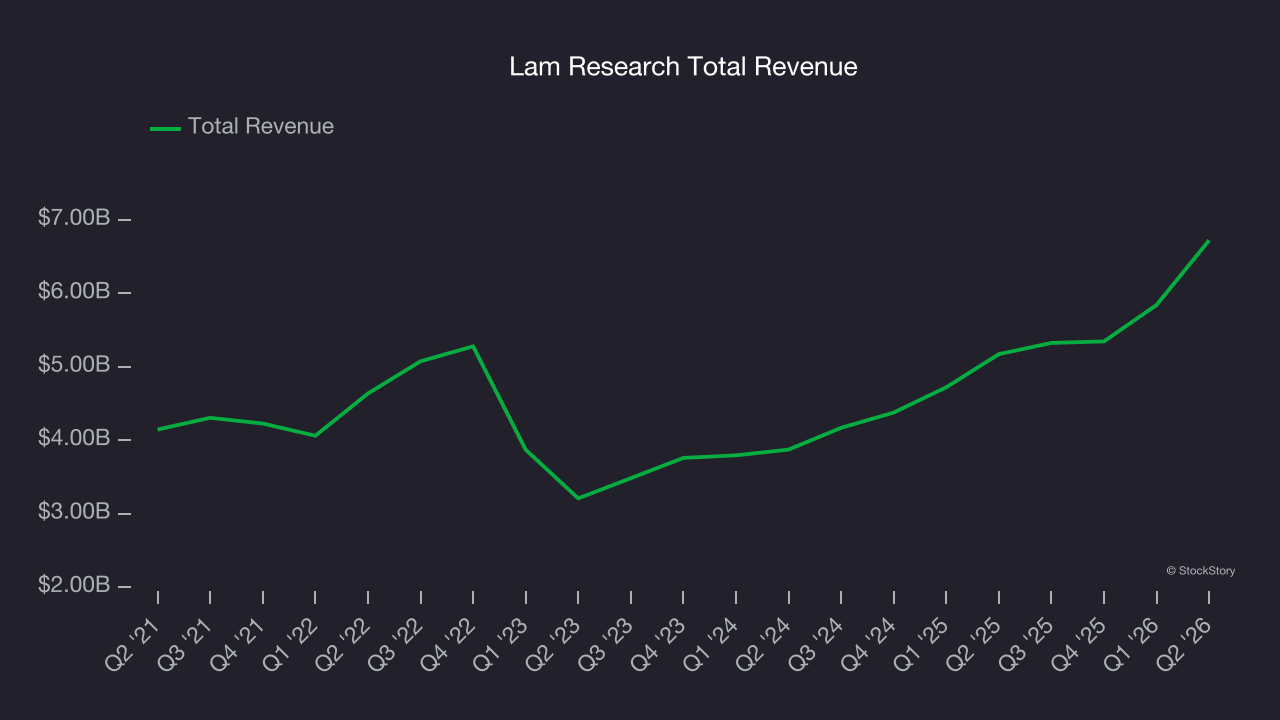Click the Q4 '25 x-axis label
The image size is (1280, 720).
coord(1080,643)
